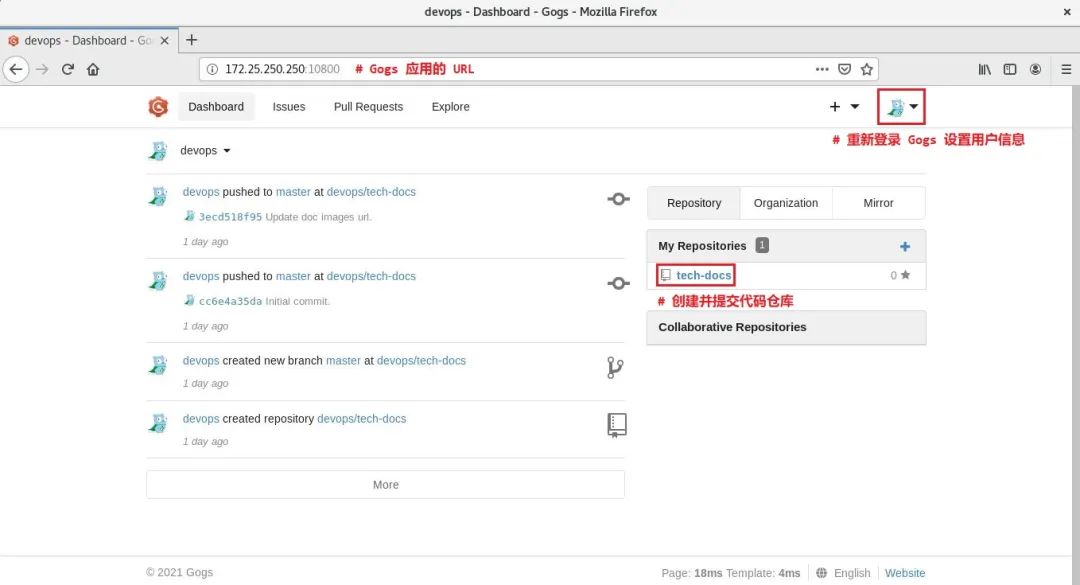Click the URL address bar field

(x=539, y=69)
